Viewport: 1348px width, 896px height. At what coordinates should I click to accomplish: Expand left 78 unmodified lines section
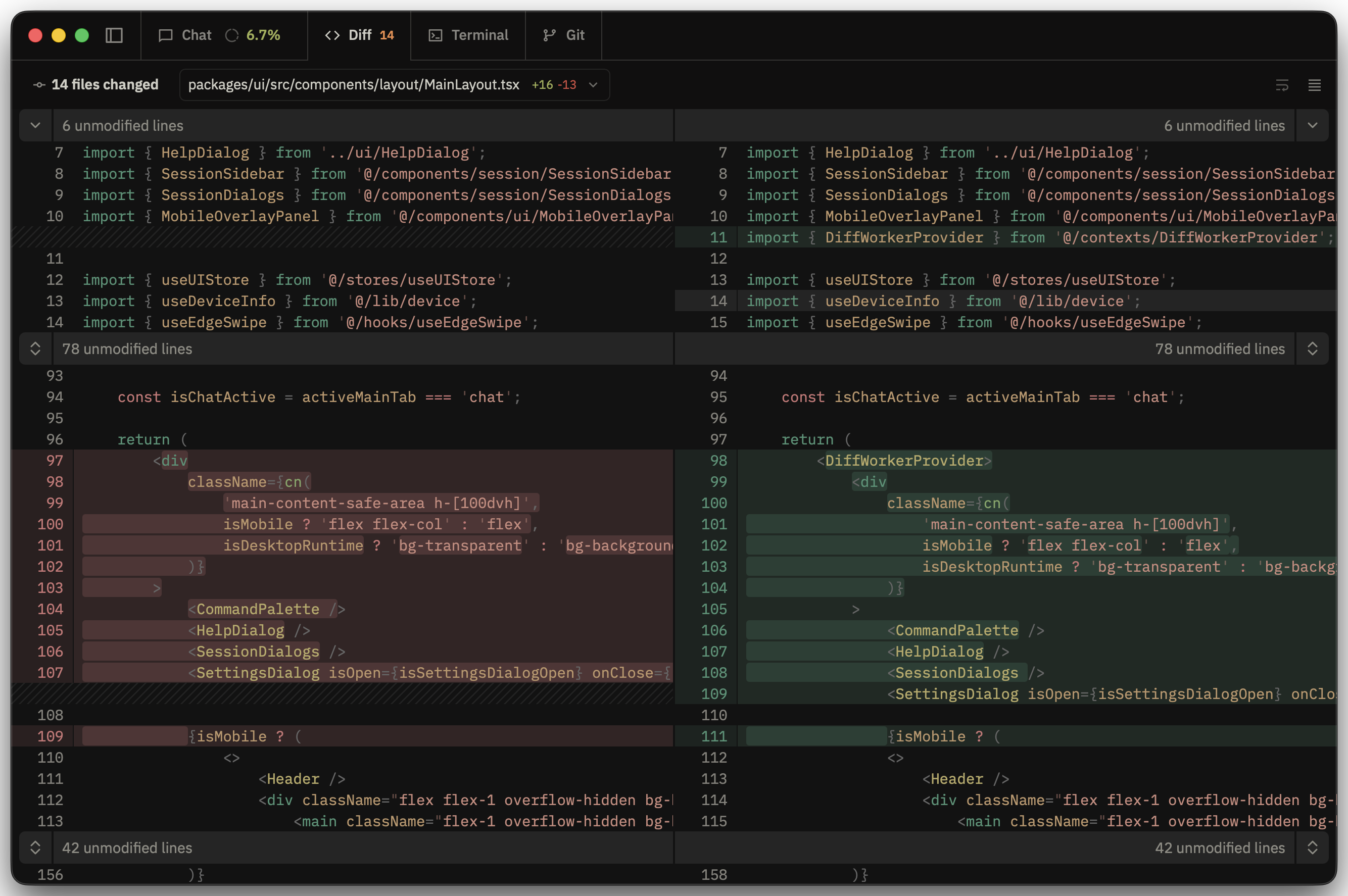pyautogui.click(x=35, y=349)
